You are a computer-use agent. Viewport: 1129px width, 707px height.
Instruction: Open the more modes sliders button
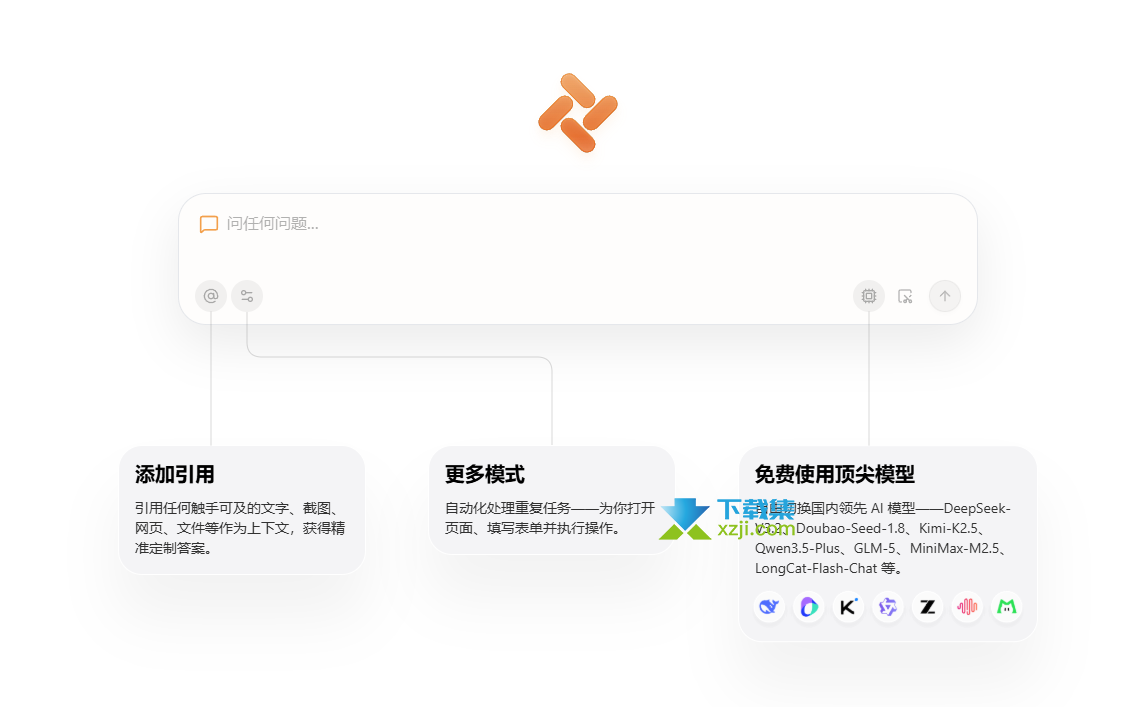[247, 296]
